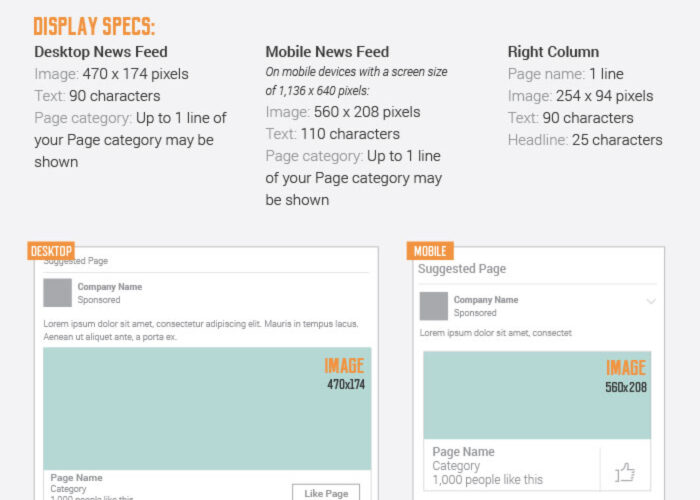This screenshot has height=500, width=700.
Task: Click Page Name under the mobile image
Action: (x=463, y=452)
